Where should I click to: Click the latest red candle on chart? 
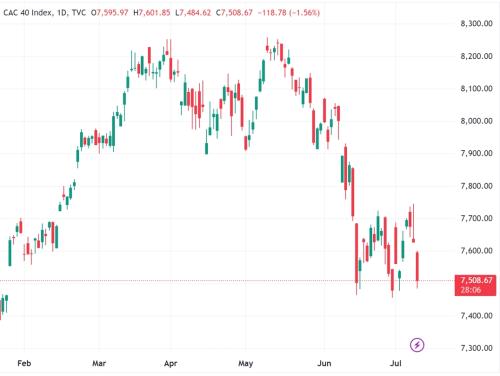tap(417, 267)
